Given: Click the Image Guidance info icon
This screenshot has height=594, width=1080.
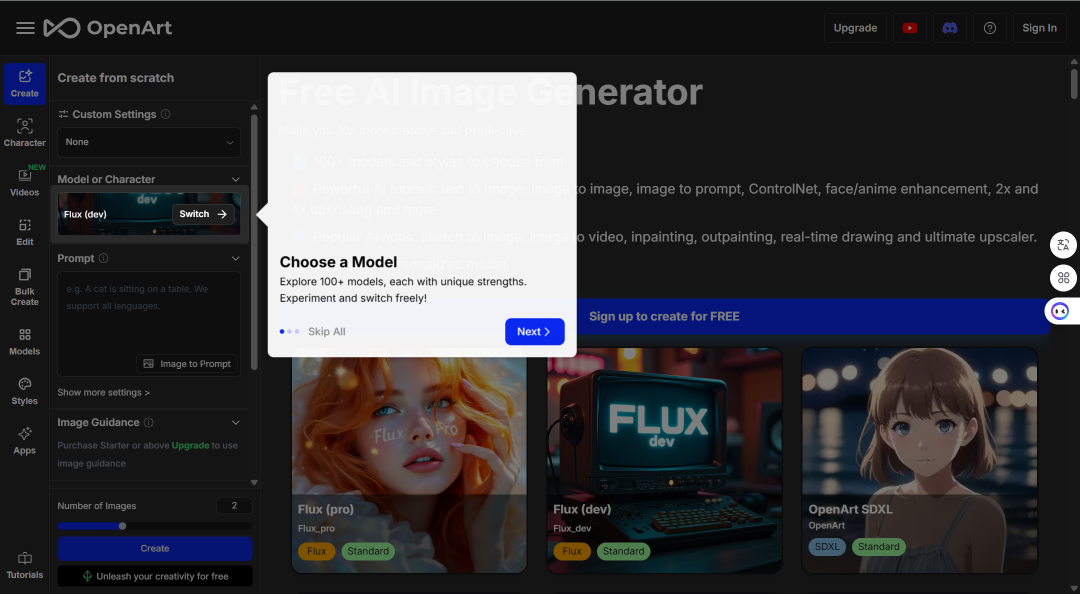Looking at the screenshot, I should pos(149,422).
